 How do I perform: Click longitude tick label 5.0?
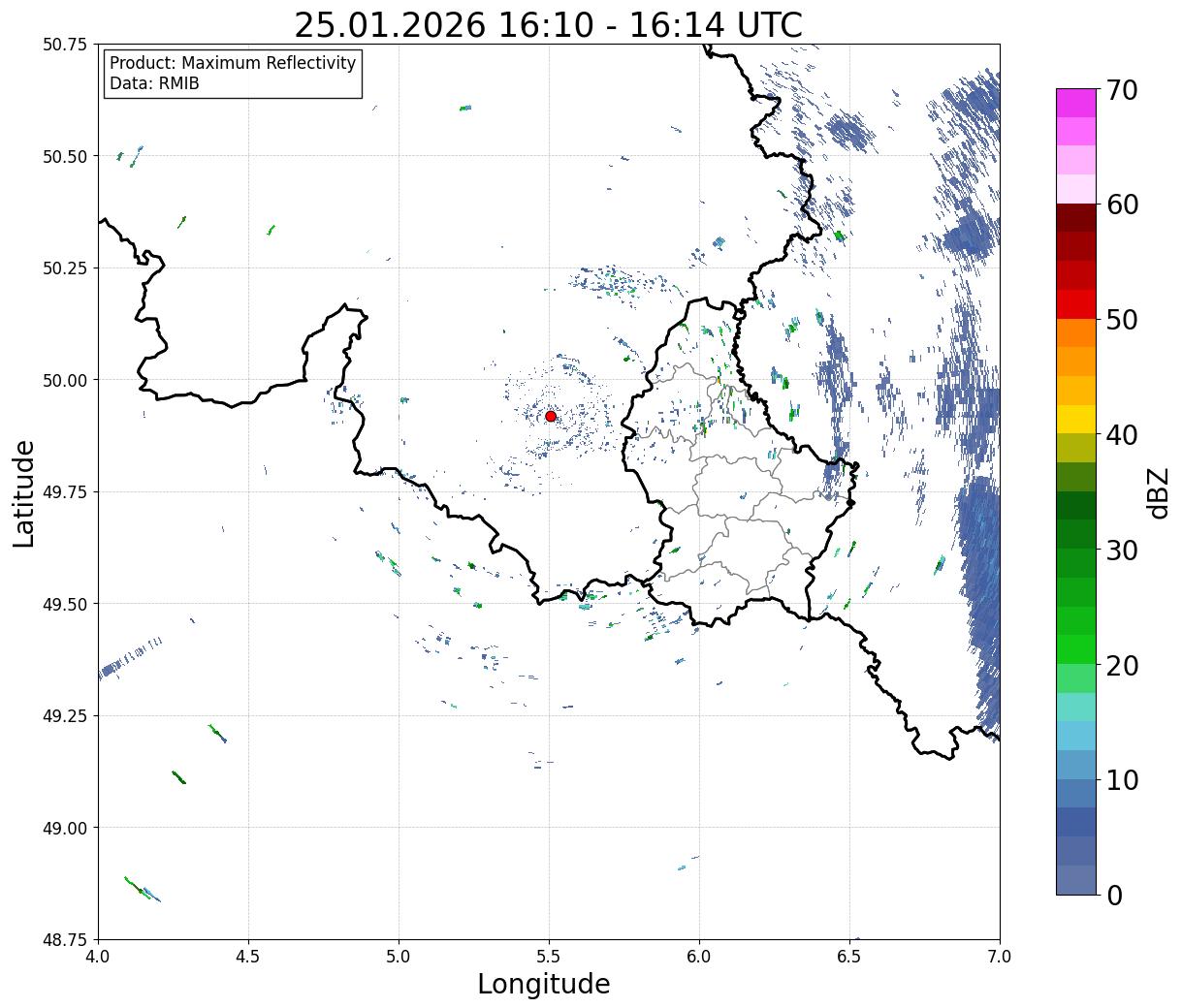point(399,957)
